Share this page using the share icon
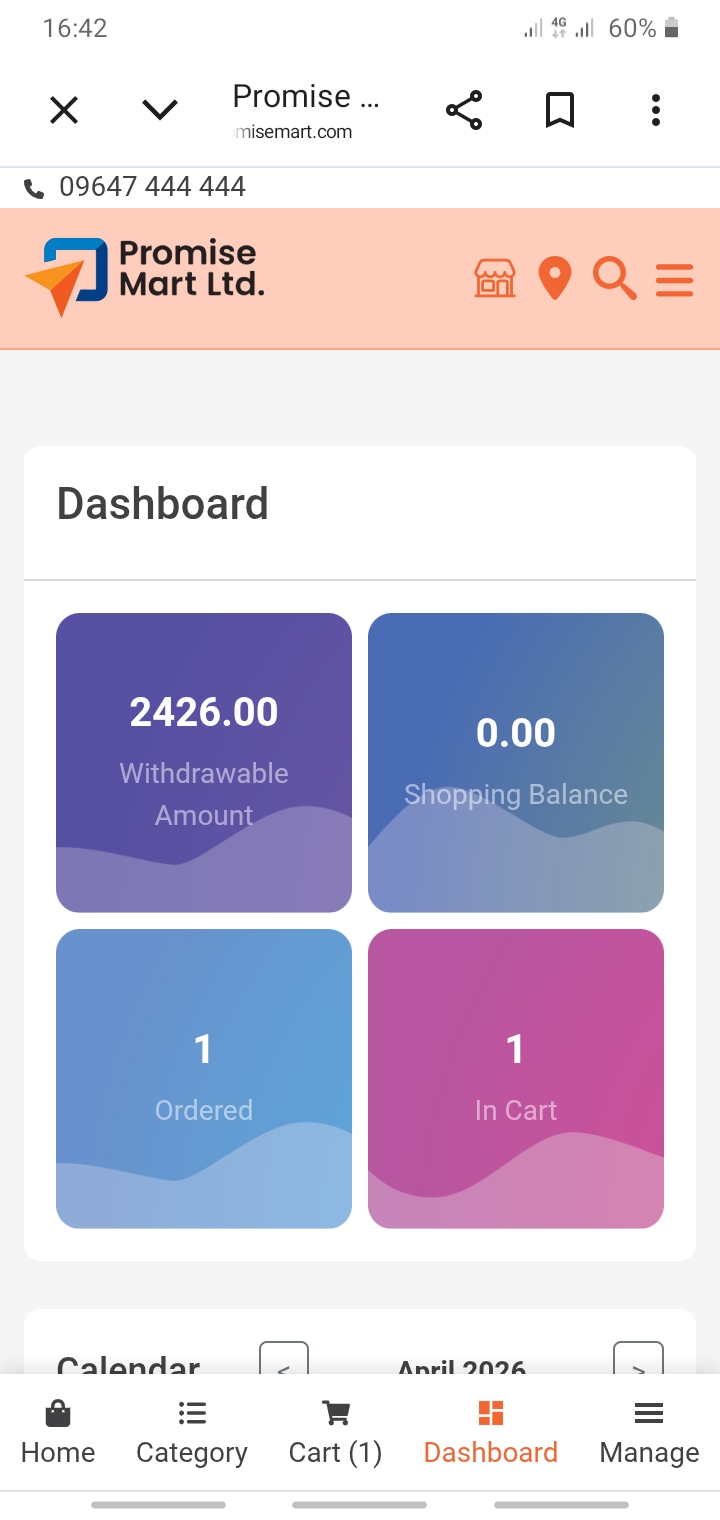The height and width of the screenshot is (1520, 720). 464,110
